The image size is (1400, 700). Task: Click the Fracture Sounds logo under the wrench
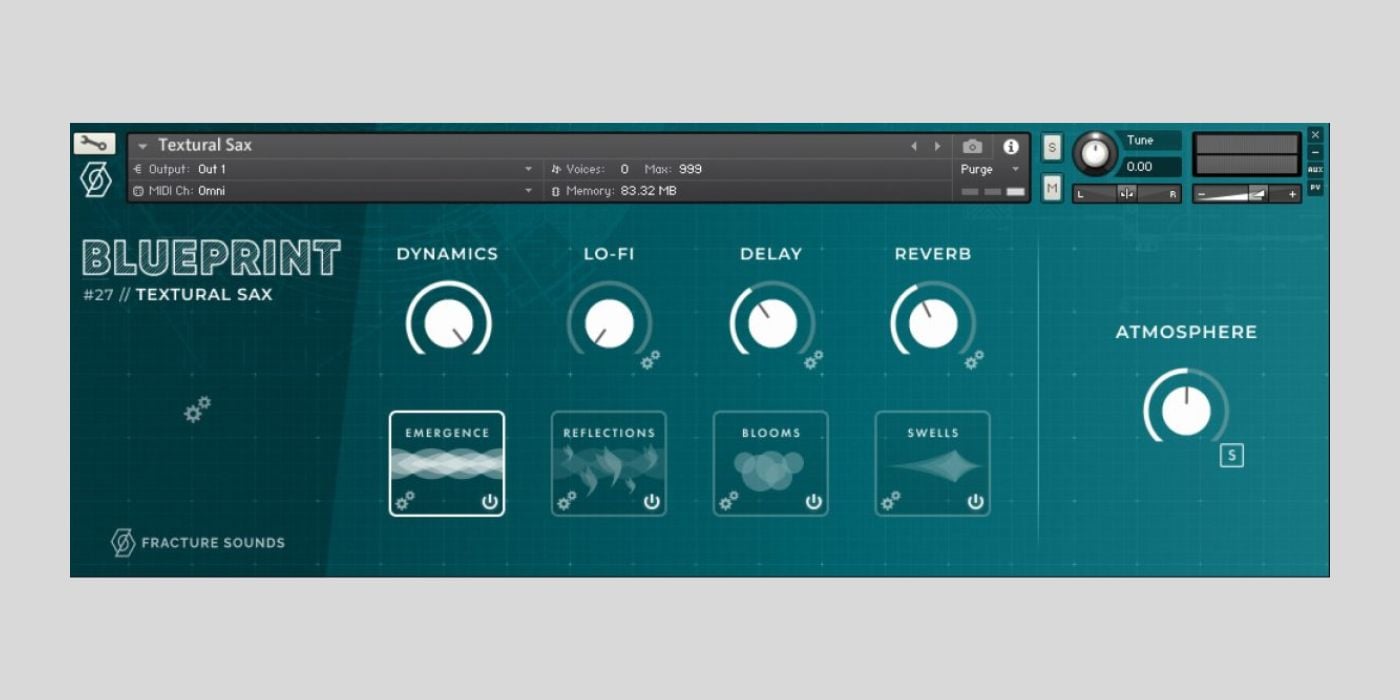[x=96, y=180]
